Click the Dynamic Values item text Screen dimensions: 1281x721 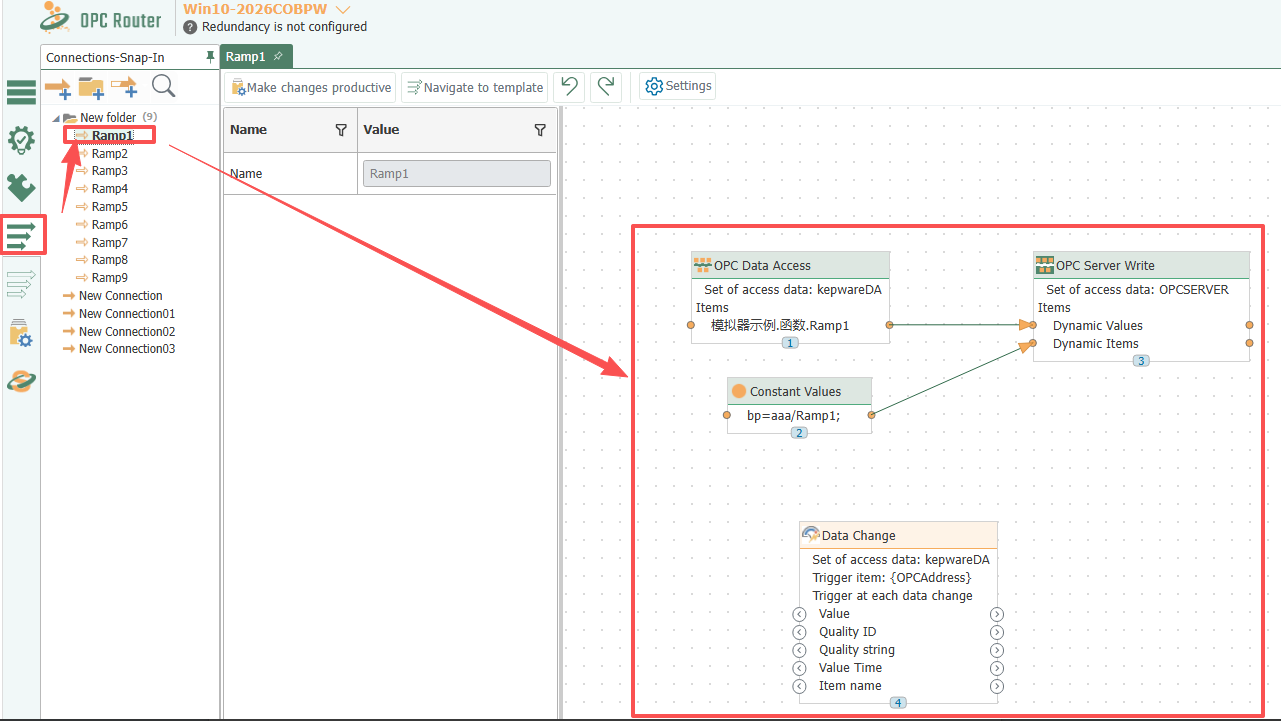(1098, 326)
